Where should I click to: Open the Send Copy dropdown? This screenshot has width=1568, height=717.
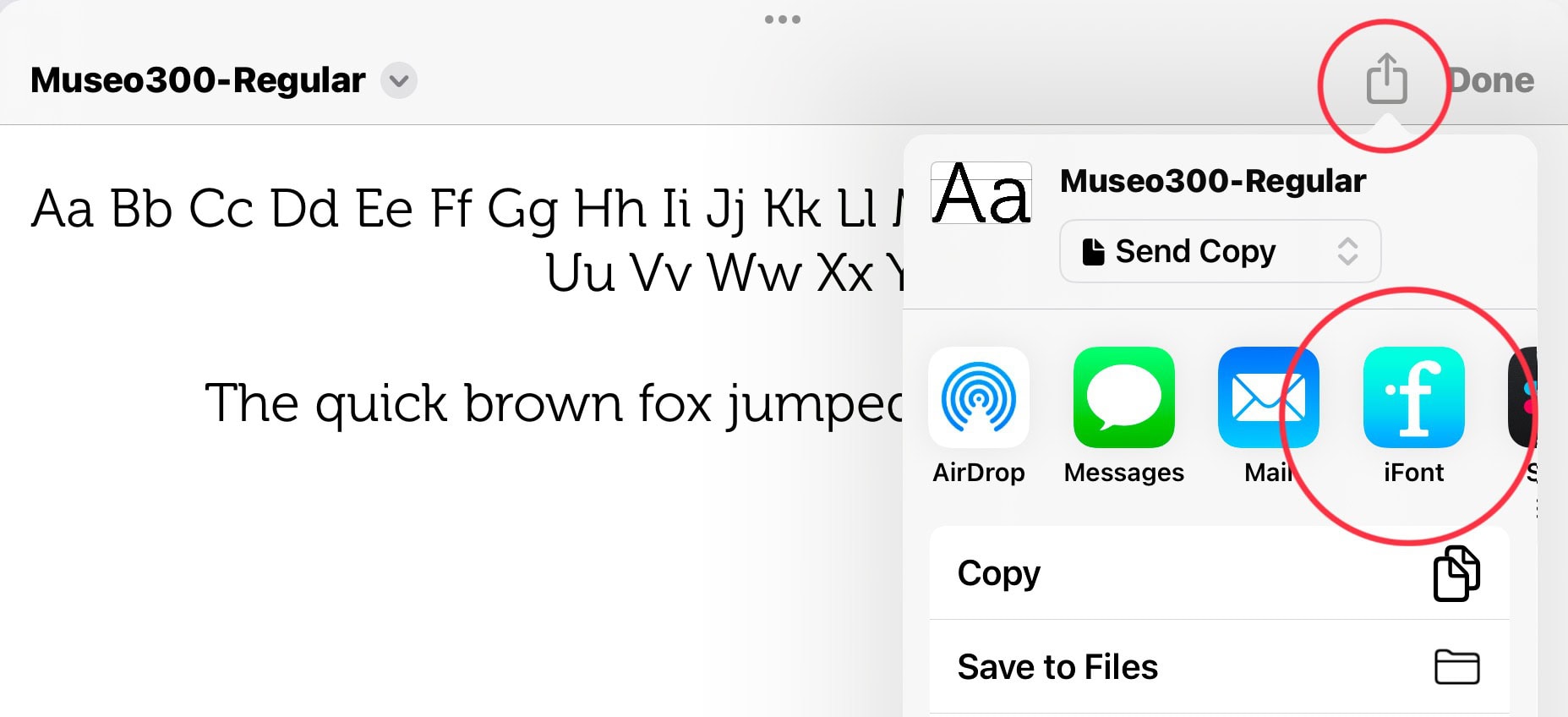coord(1219,252)
